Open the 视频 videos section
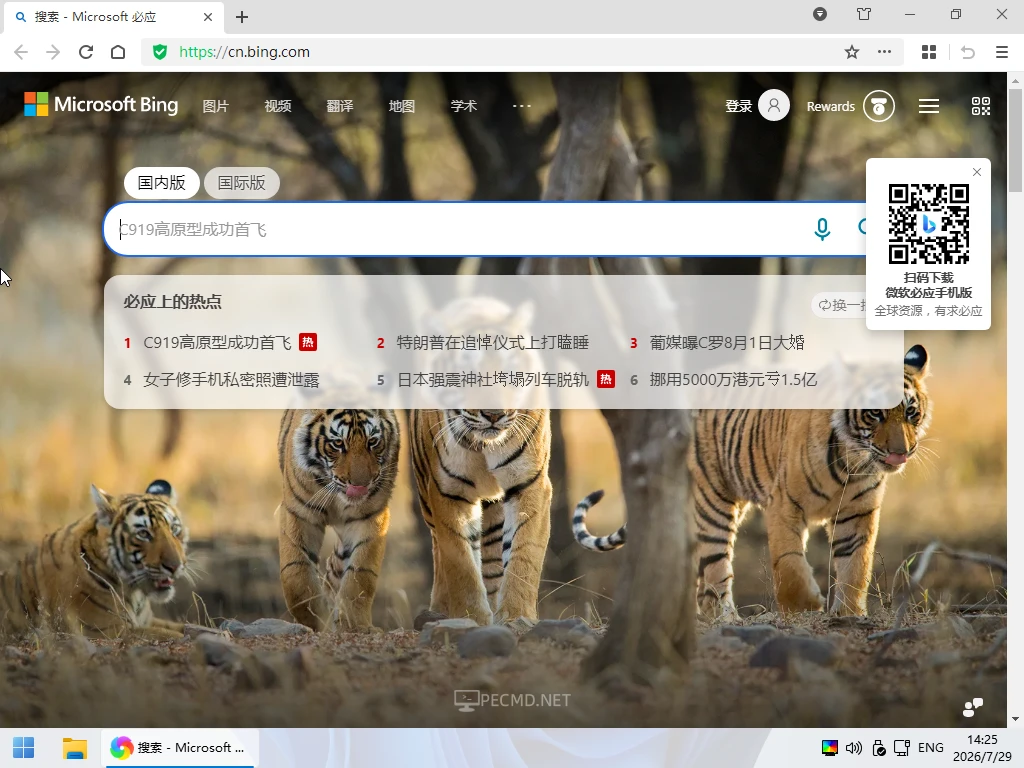This screenshot has height=768, width=1024. [278, 106]
